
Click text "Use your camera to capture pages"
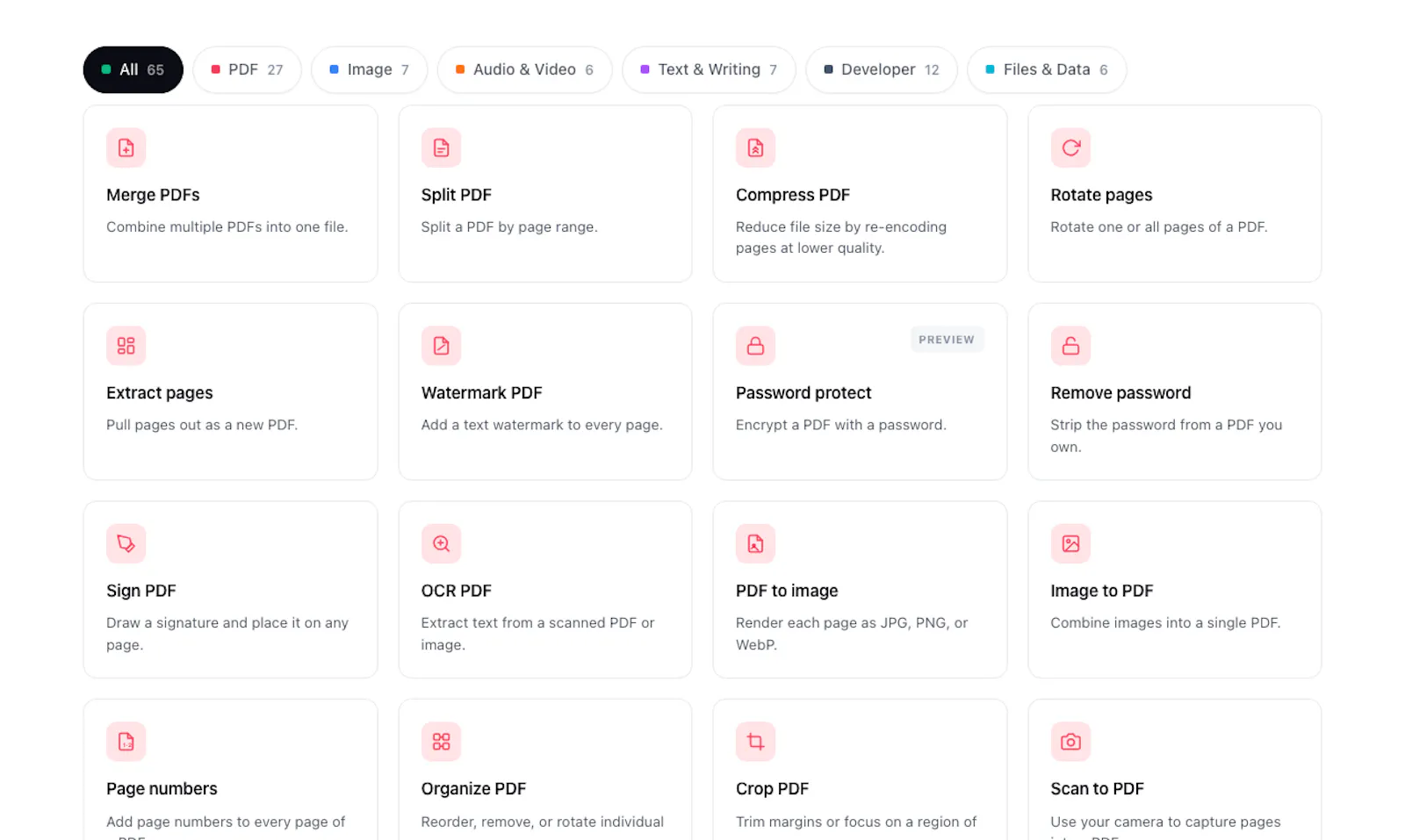(1165, 822)
